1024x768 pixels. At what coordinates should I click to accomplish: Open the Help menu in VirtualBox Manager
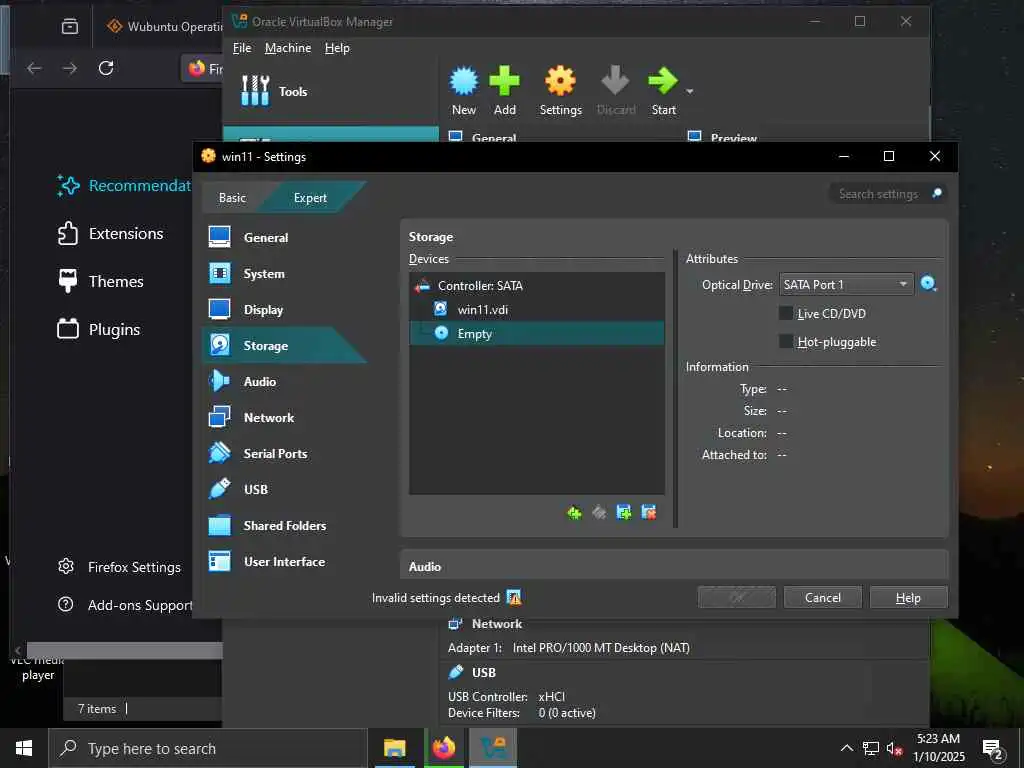coord(337,48)
